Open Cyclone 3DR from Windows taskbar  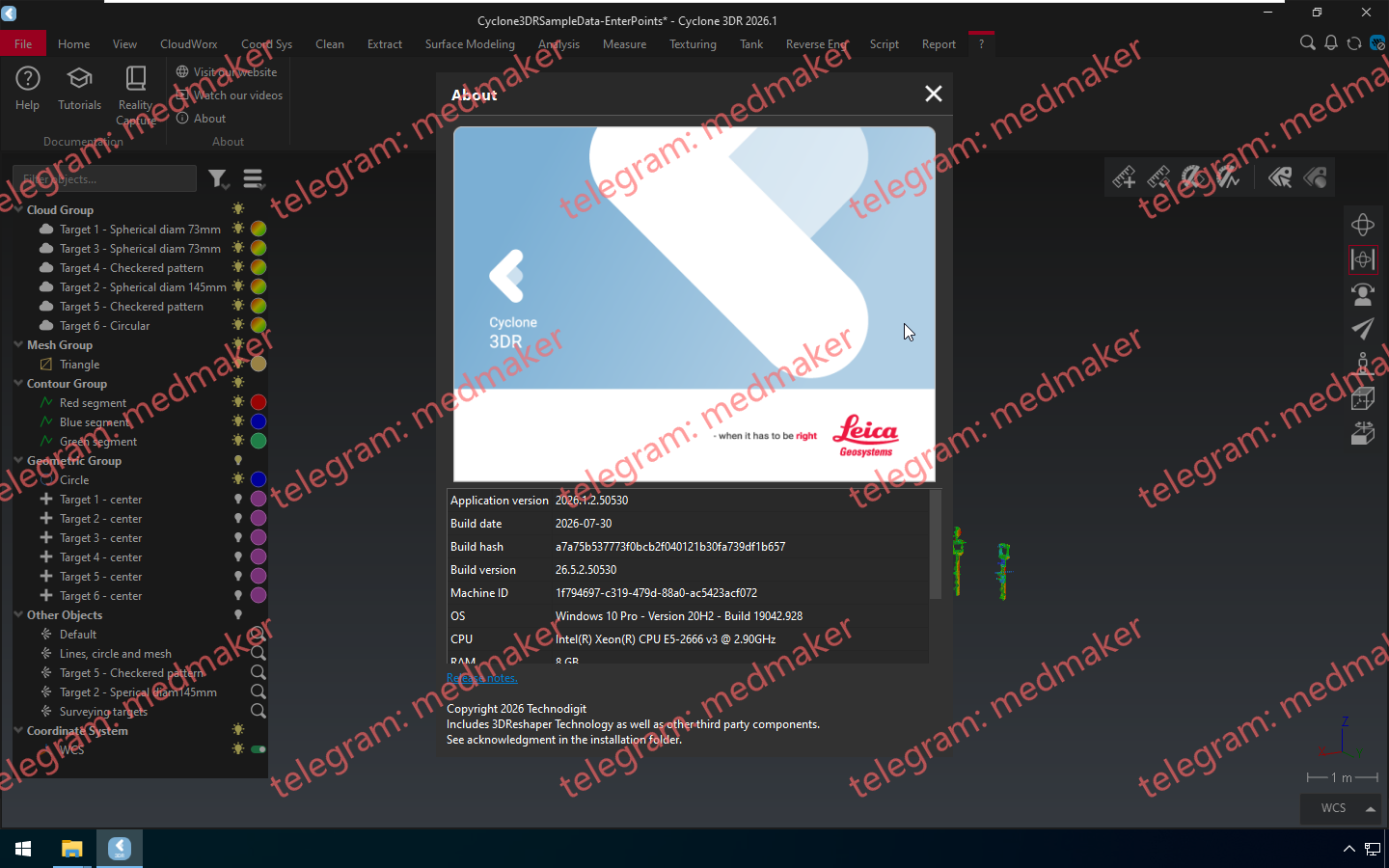click(x=120, y=849)
